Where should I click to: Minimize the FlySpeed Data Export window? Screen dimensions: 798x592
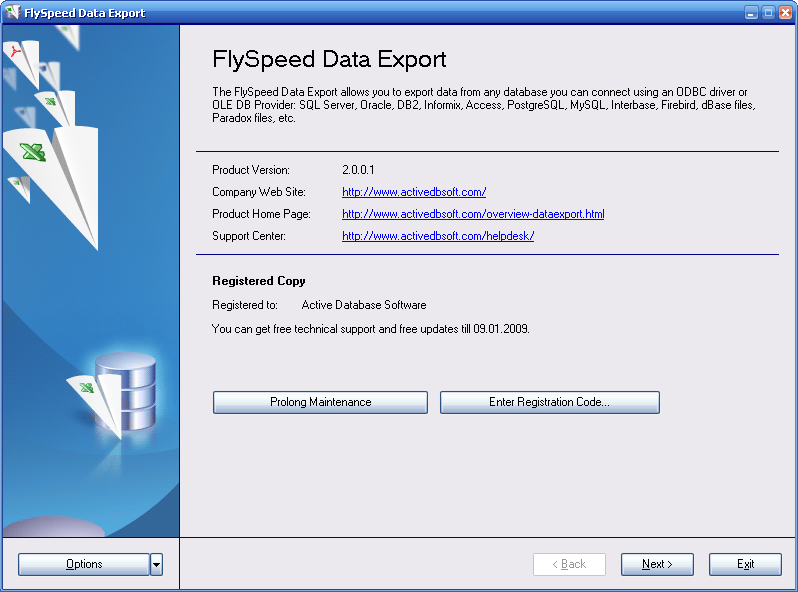click(x=751, y=13)
